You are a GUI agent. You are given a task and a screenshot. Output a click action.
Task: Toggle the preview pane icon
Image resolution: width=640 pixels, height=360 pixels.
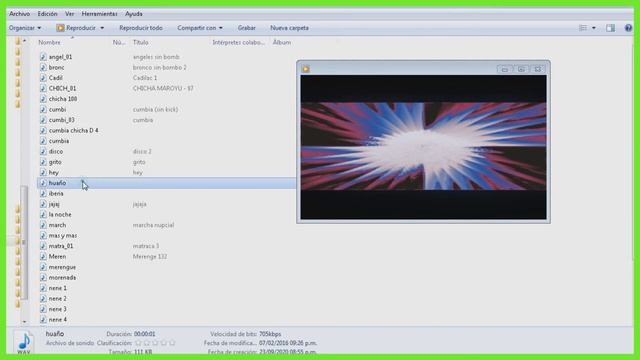pos(611,28)
